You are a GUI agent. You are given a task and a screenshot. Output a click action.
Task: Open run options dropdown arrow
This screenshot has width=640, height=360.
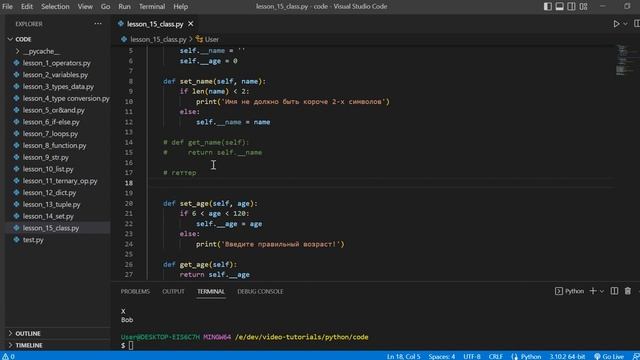[x=625, y=24]
